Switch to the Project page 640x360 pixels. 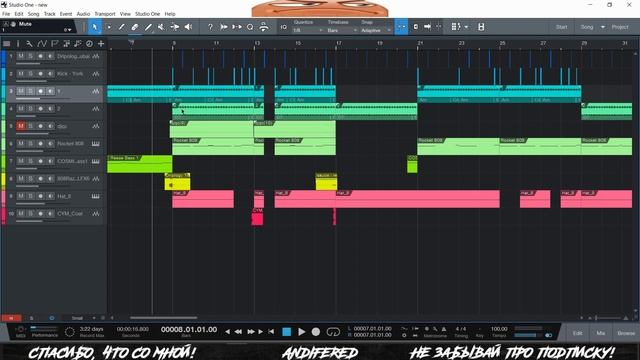point(620,27)
